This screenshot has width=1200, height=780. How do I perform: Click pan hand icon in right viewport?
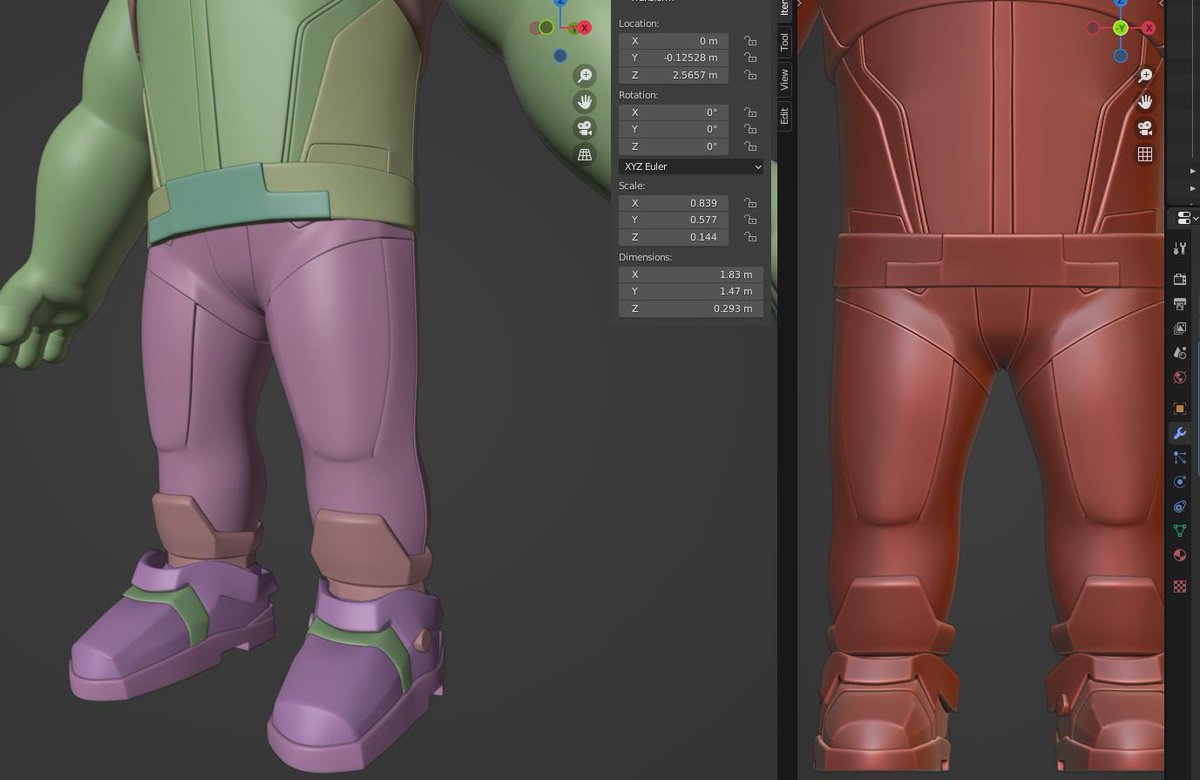(x=1145, y=102)
